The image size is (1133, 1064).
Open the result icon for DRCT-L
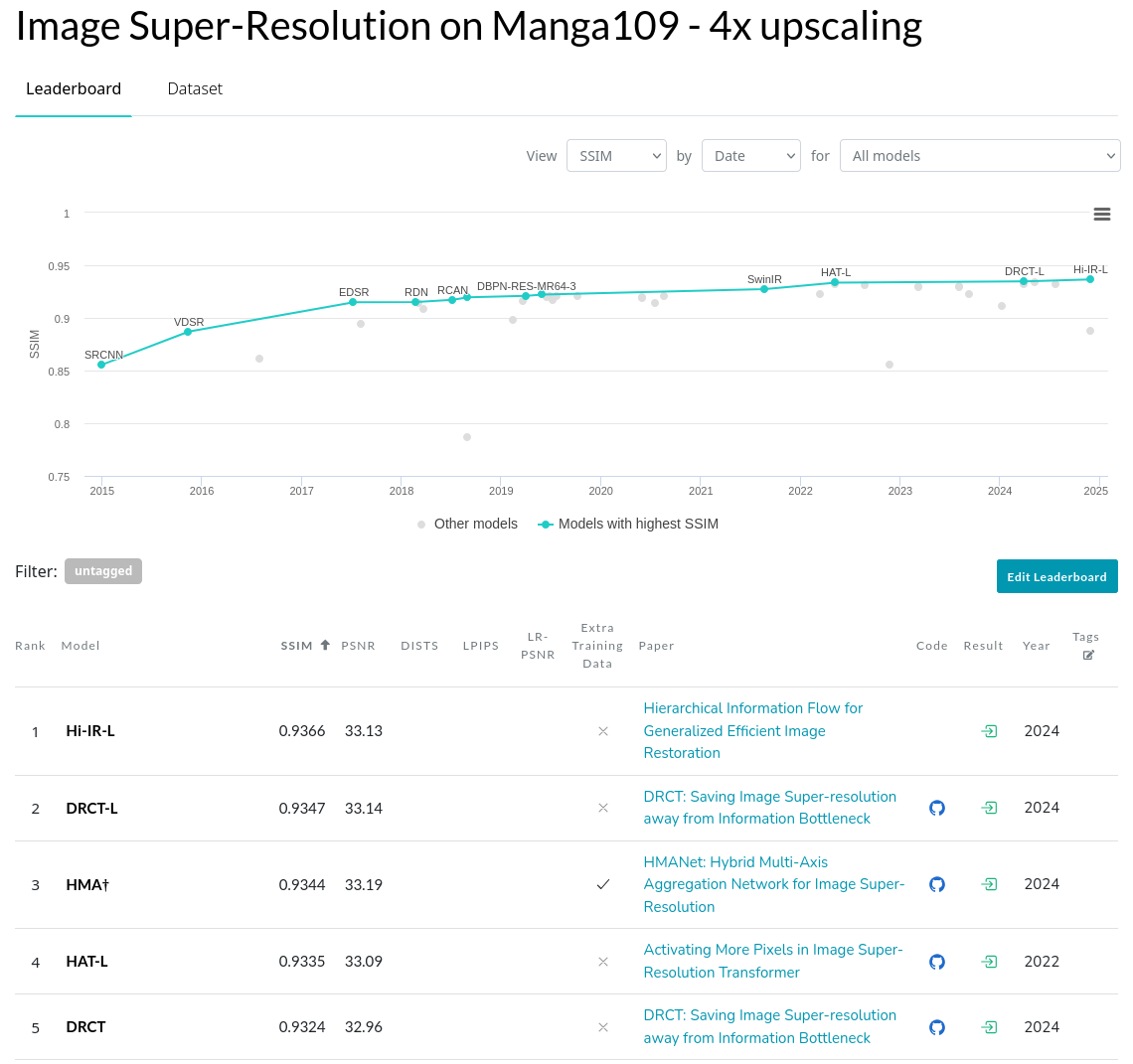click(989, 808)
